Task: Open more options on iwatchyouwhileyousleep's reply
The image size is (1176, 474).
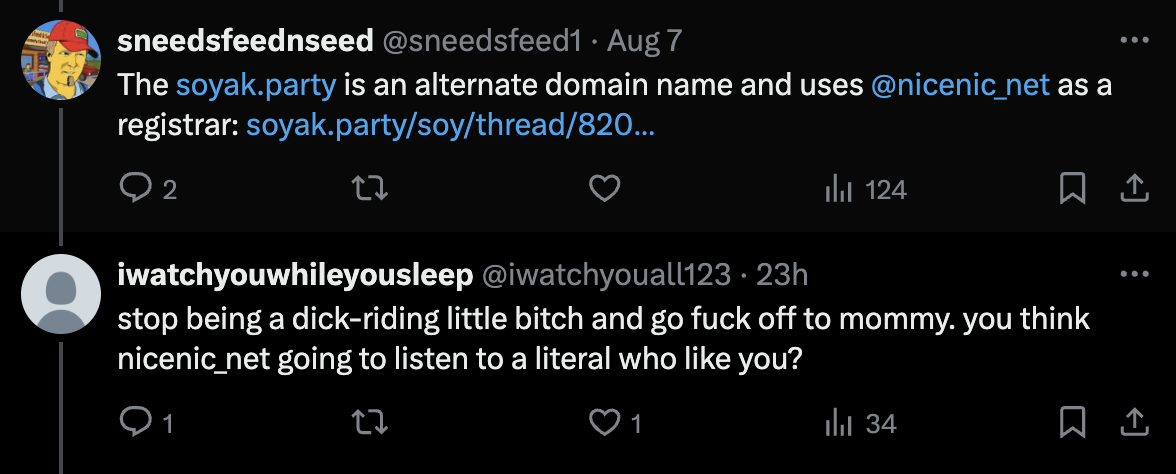Action: coord(1134,275)
